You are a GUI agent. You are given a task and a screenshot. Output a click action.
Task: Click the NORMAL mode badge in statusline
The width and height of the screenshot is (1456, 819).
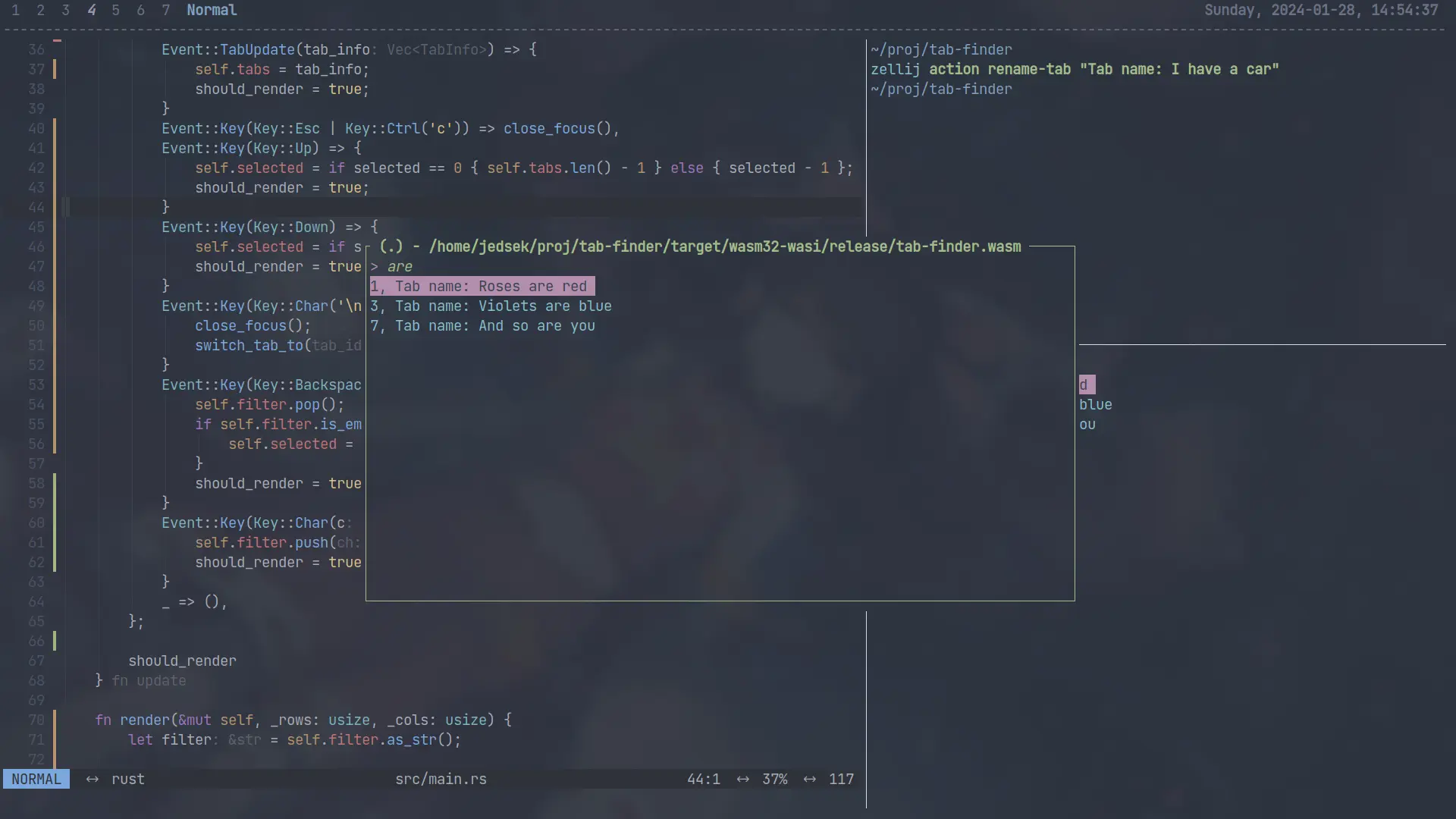[x=36, y=780]
